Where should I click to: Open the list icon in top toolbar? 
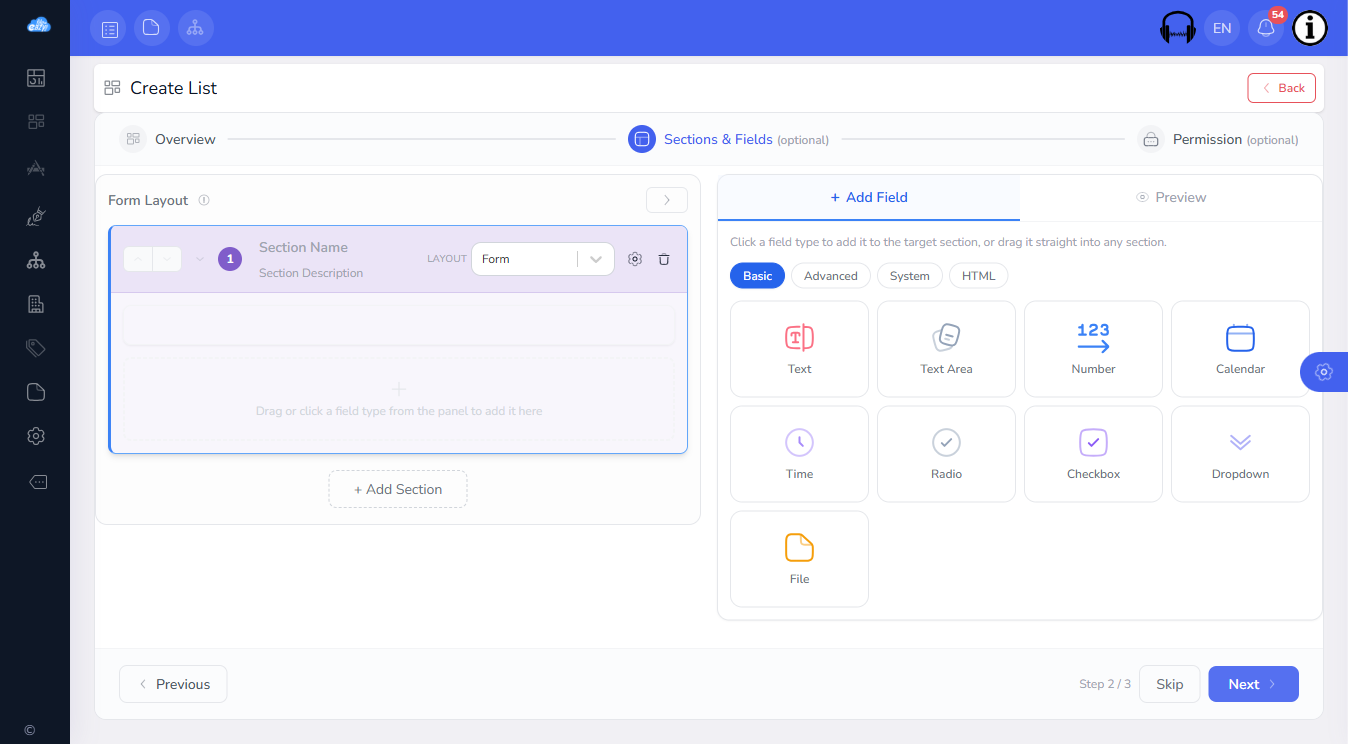pos(108,28)
